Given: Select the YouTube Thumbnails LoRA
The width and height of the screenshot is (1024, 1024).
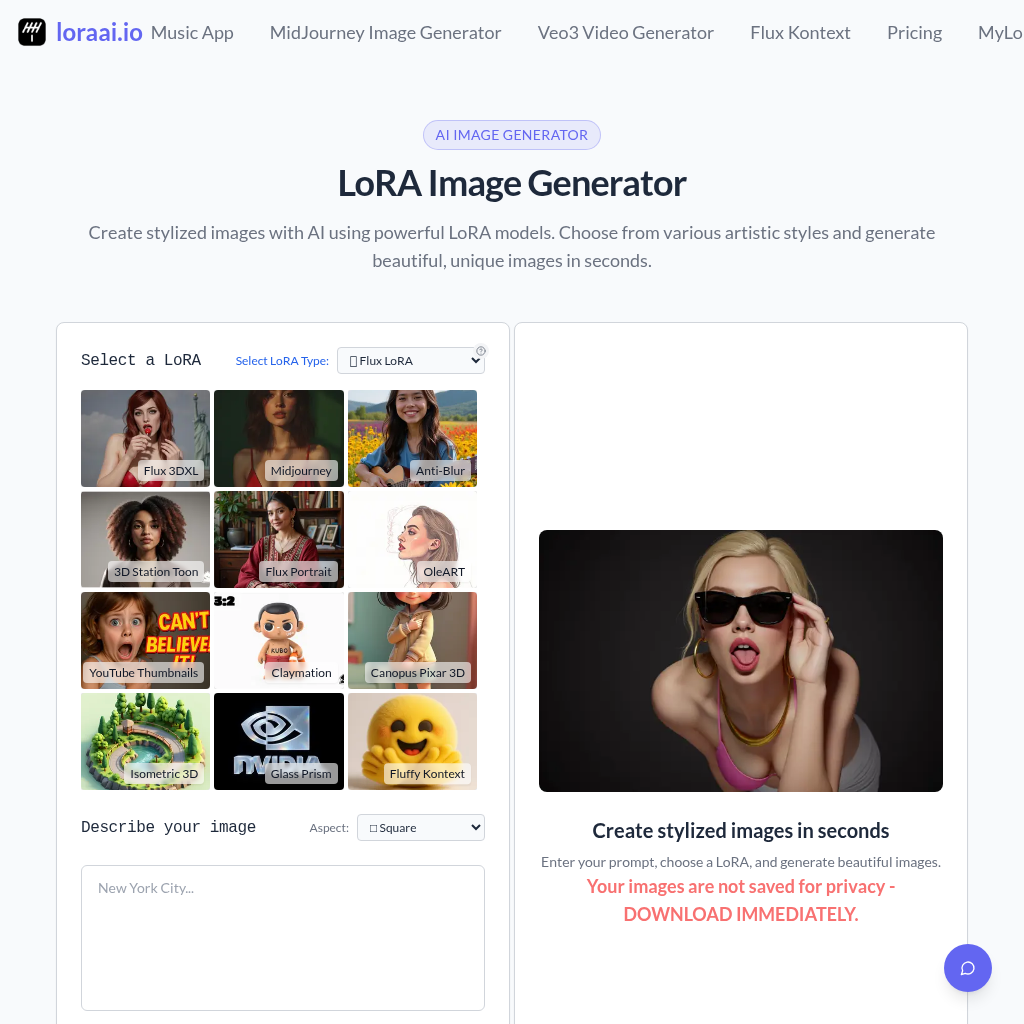Looking at the screenshot, I should click(146, 640).
